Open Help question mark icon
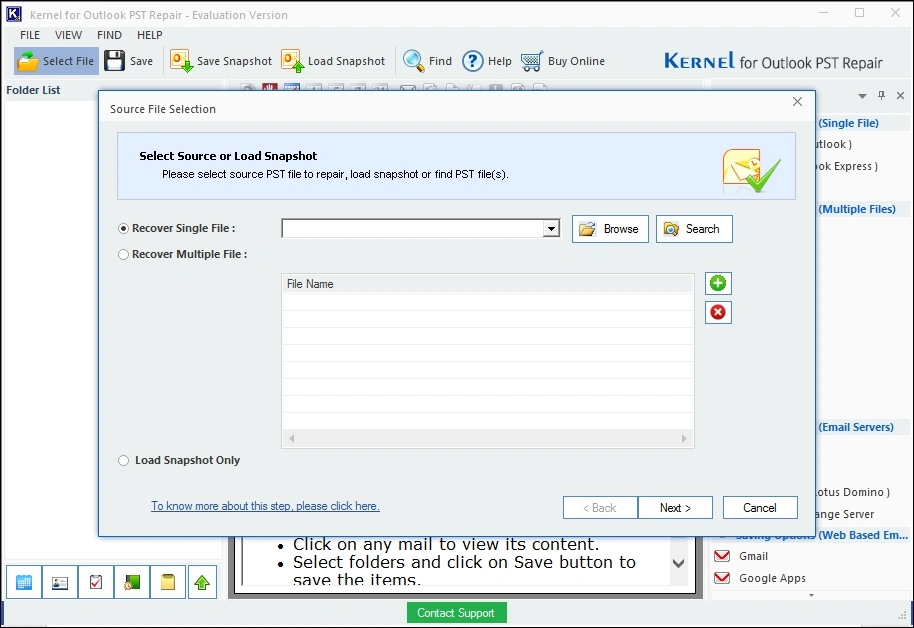914x628 pixels. coord(473,61)
